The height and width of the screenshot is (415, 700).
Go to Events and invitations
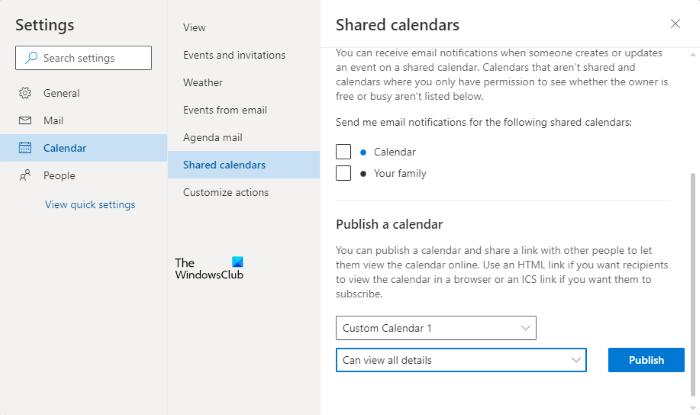tap(234, 55)
